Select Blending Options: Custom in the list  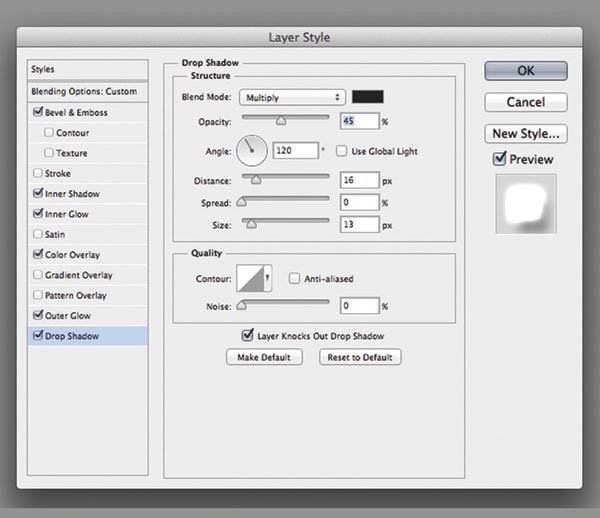(x=84, y=91)
